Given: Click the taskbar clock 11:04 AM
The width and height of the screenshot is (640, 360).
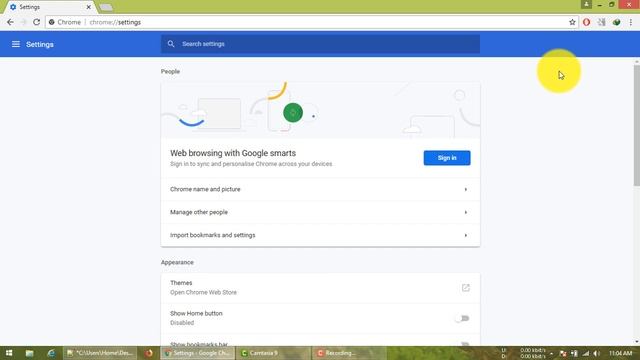Looking at the screenshot, I should (x=620, y=353).
